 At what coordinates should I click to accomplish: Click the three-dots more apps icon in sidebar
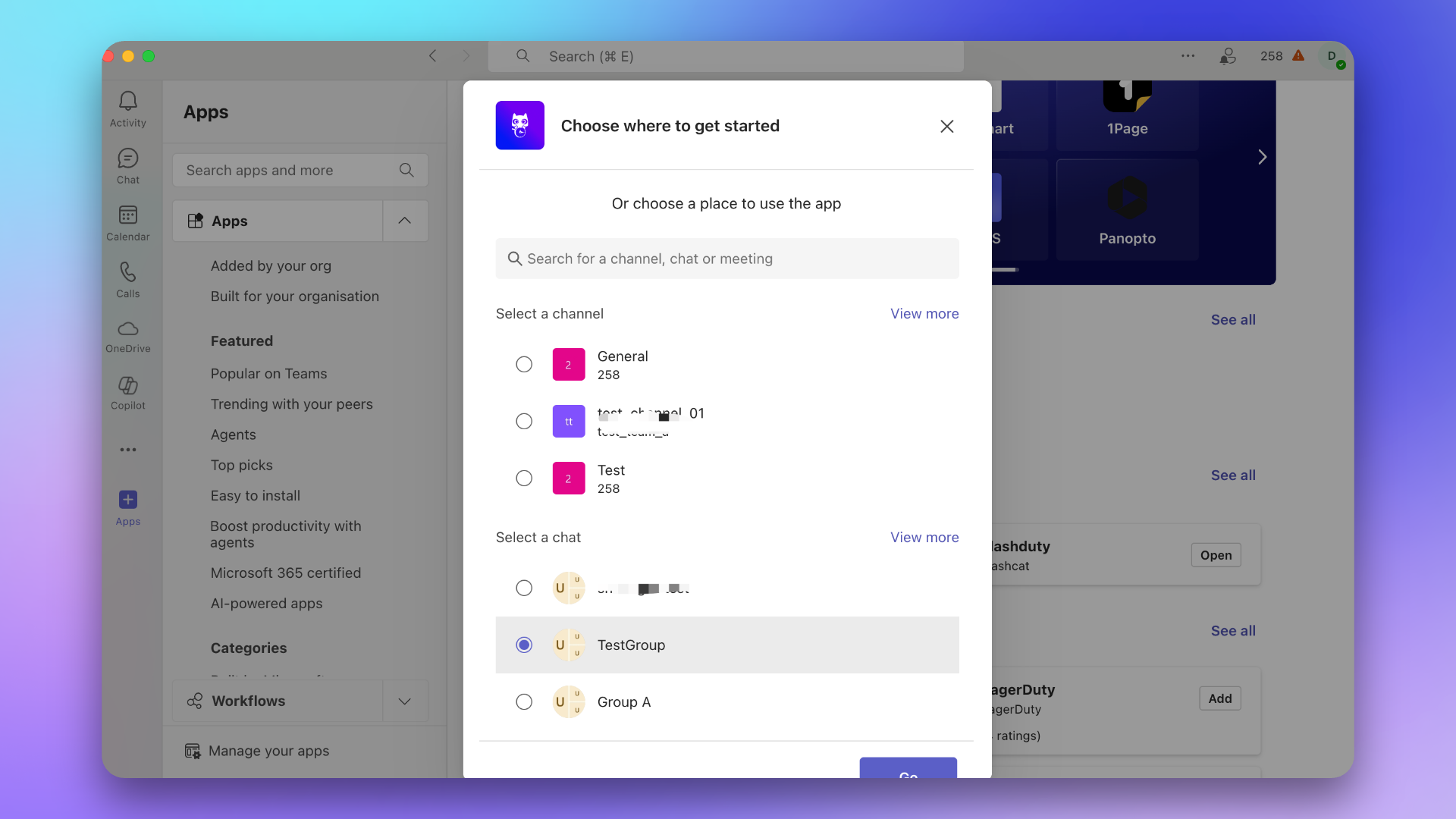127,450
